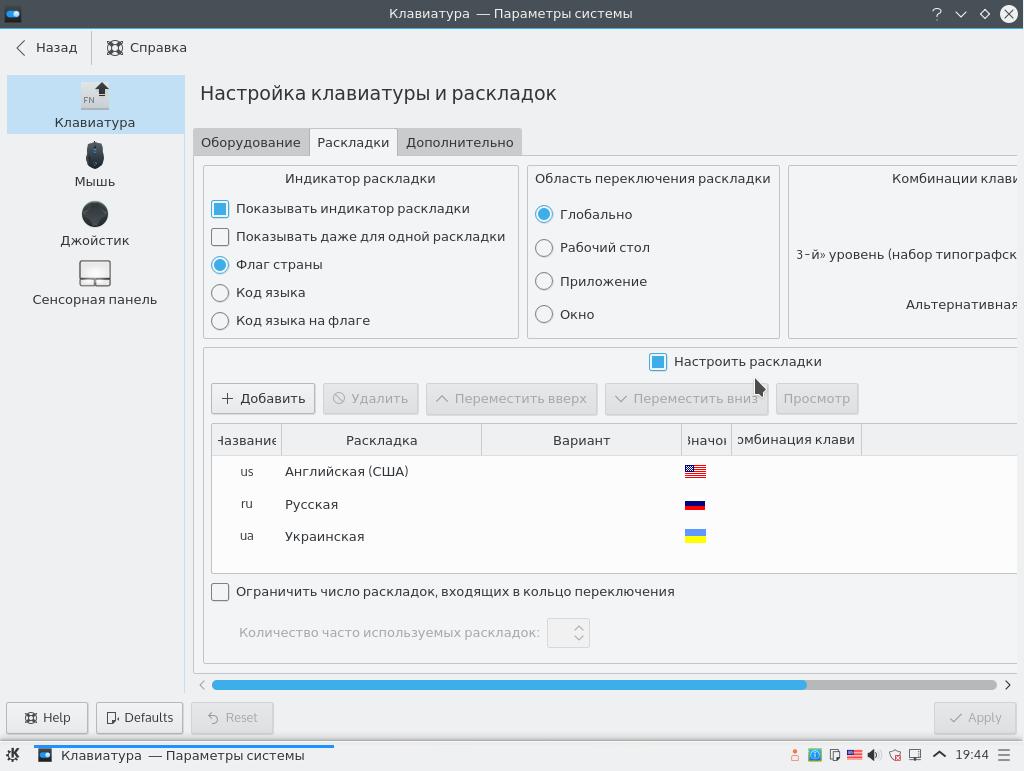Open the clipboard tray icon
This screenshot has width=1024, height=771.
834,755
